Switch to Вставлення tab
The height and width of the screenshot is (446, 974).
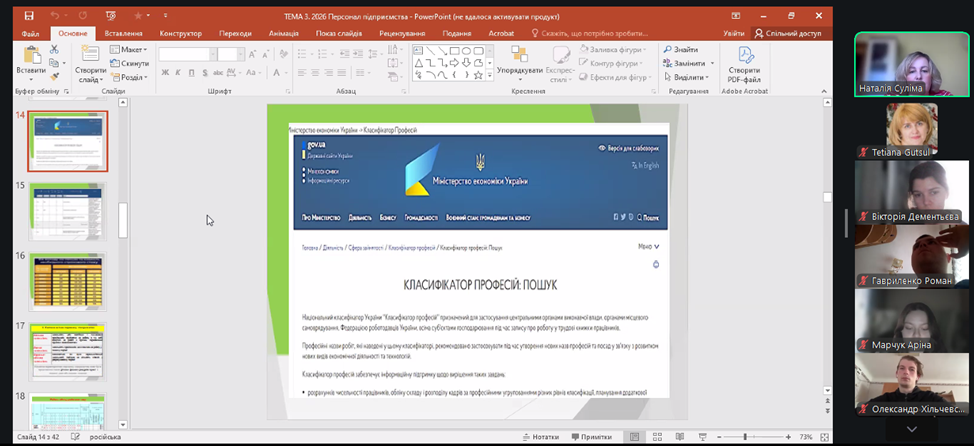[124, 34]
